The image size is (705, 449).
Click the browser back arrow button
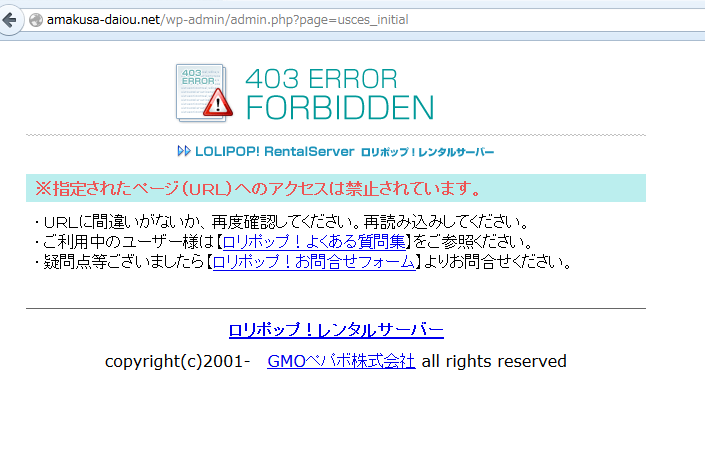pos(9,19)
